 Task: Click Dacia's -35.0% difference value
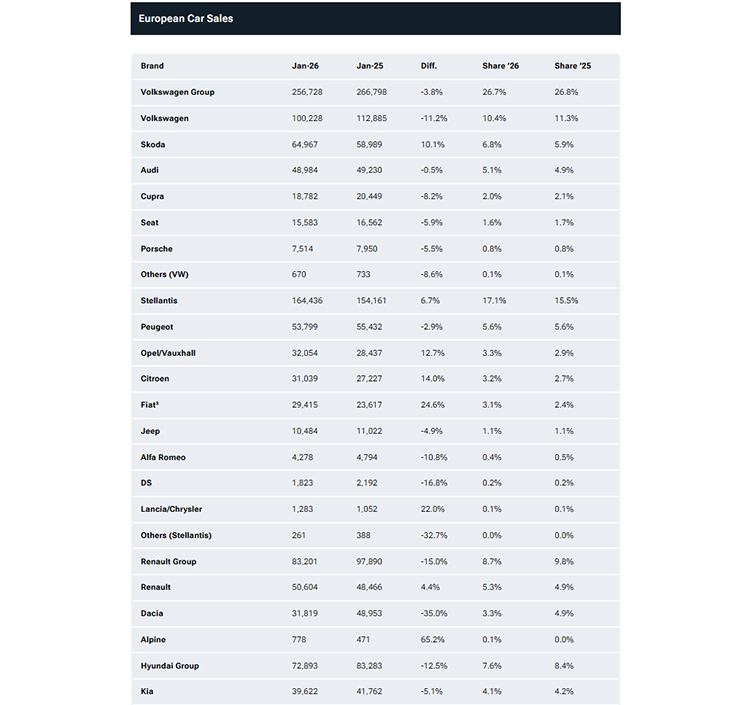pos(435,613)
